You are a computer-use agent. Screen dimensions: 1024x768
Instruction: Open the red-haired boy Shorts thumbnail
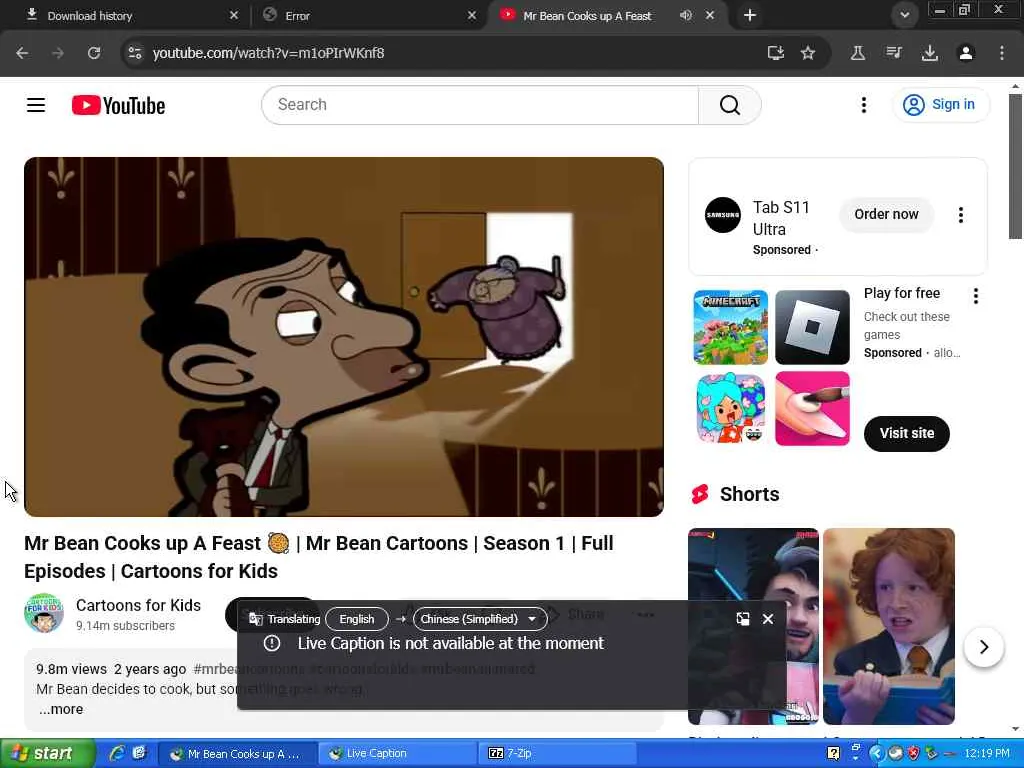click(889, 626)
